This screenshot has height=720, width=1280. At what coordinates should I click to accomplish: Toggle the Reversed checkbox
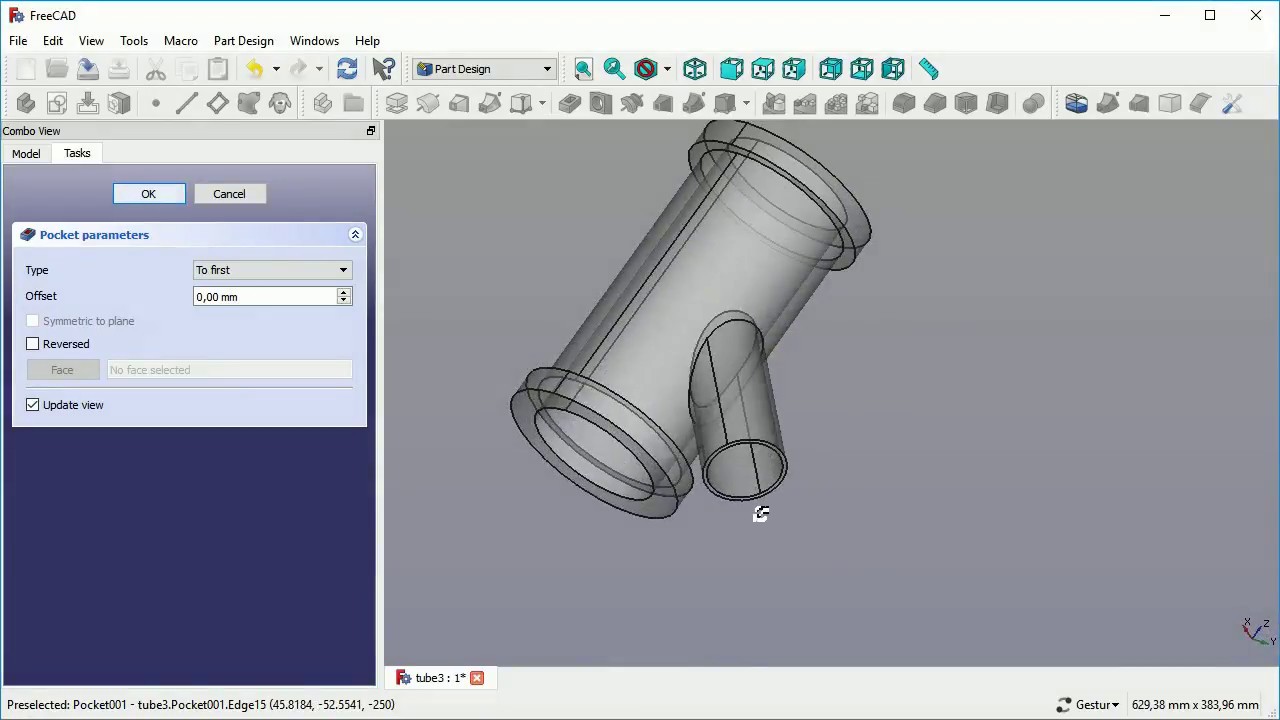click(x=33, y=344)
